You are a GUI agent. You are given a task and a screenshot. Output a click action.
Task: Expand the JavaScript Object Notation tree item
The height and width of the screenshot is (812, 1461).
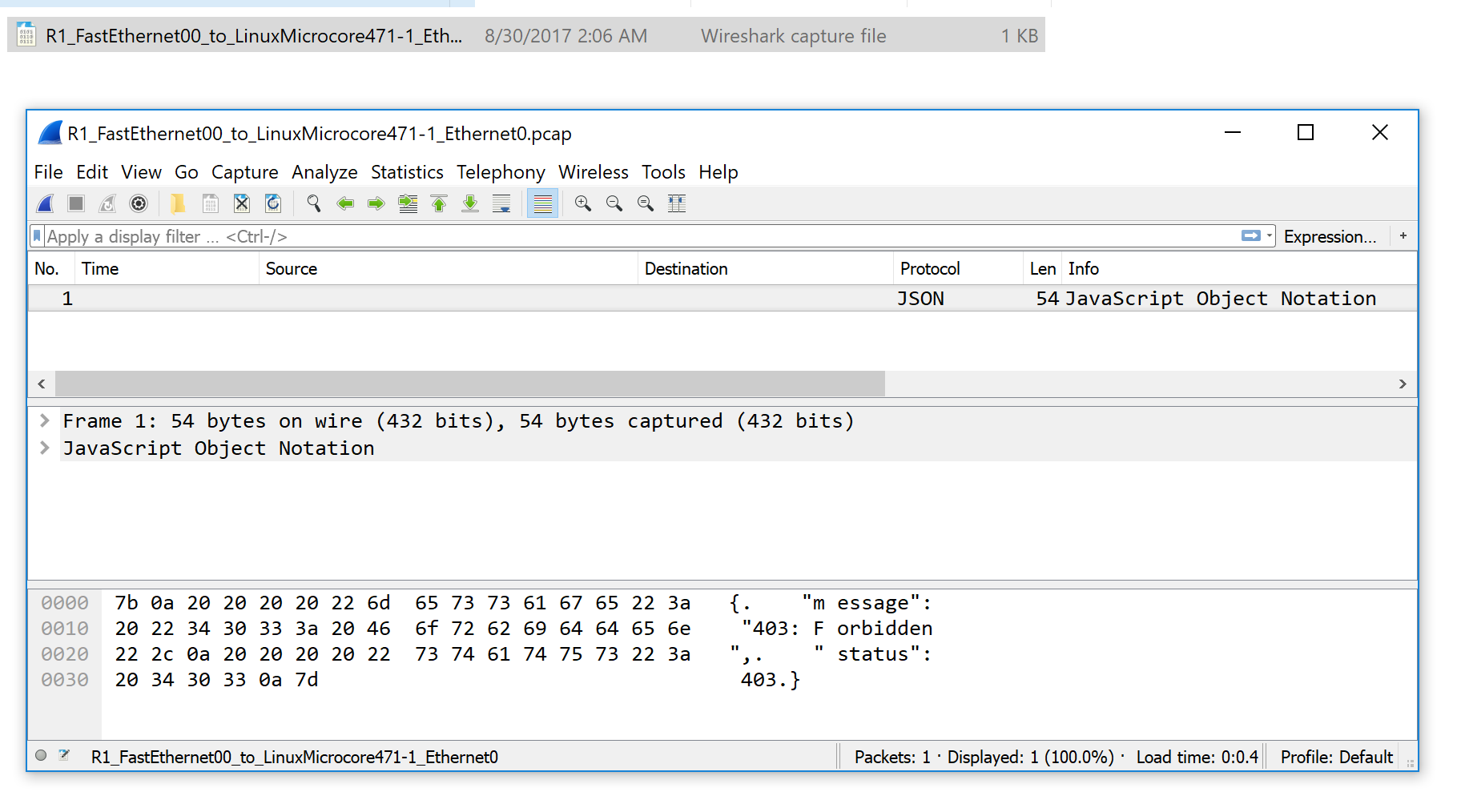[x=45, y=448]
